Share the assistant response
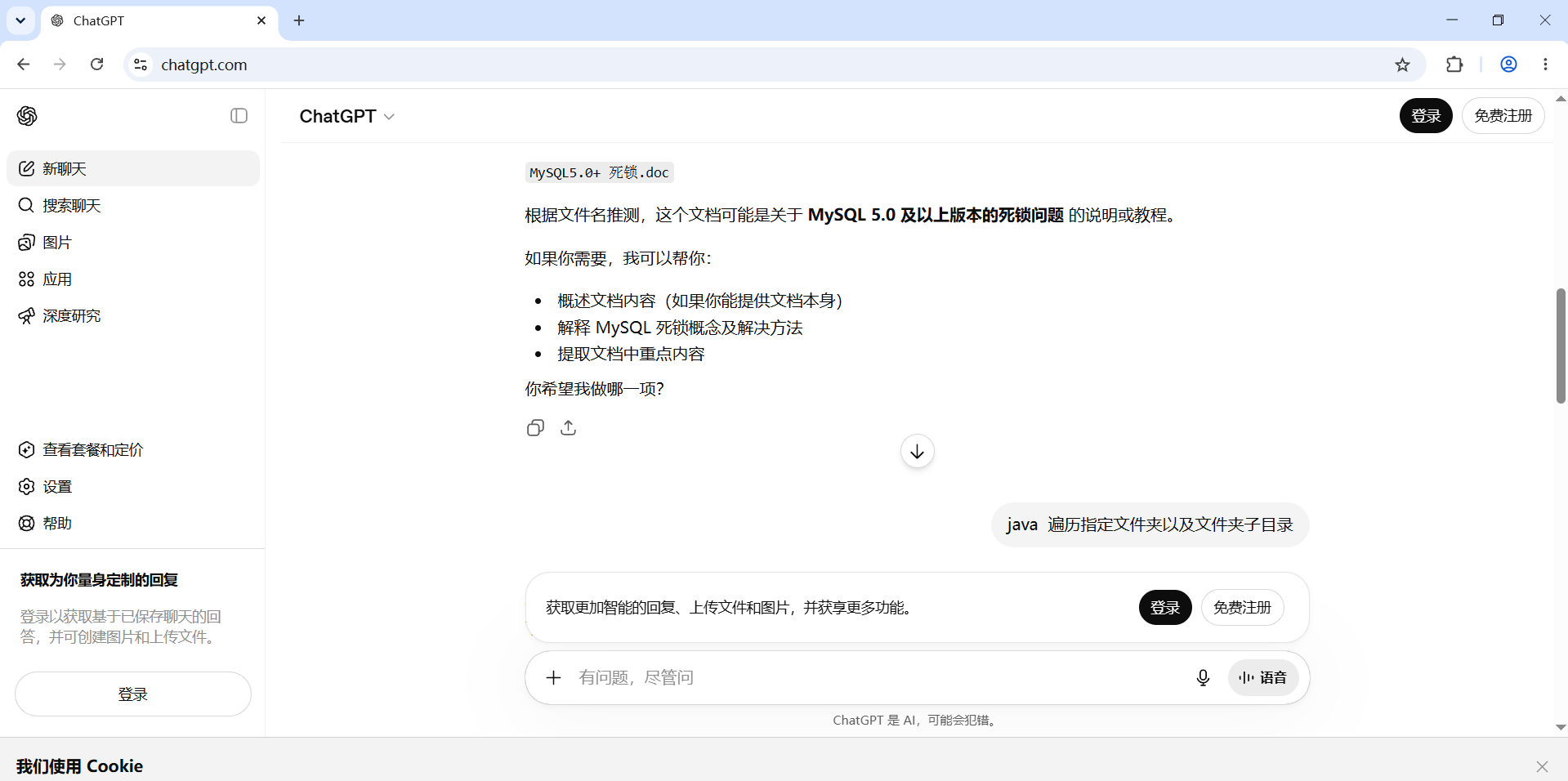The image size is (1568, 781). coord(569,428)
